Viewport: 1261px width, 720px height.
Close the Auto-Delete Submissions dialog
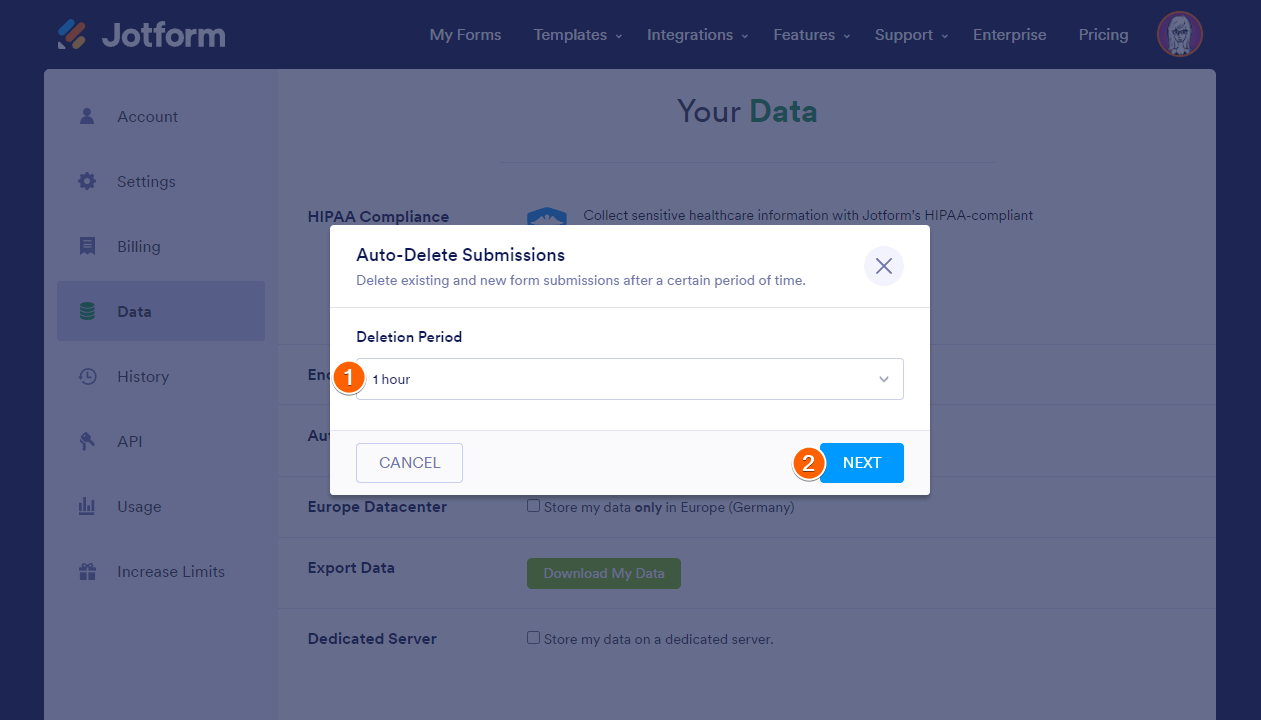(883, 266)
